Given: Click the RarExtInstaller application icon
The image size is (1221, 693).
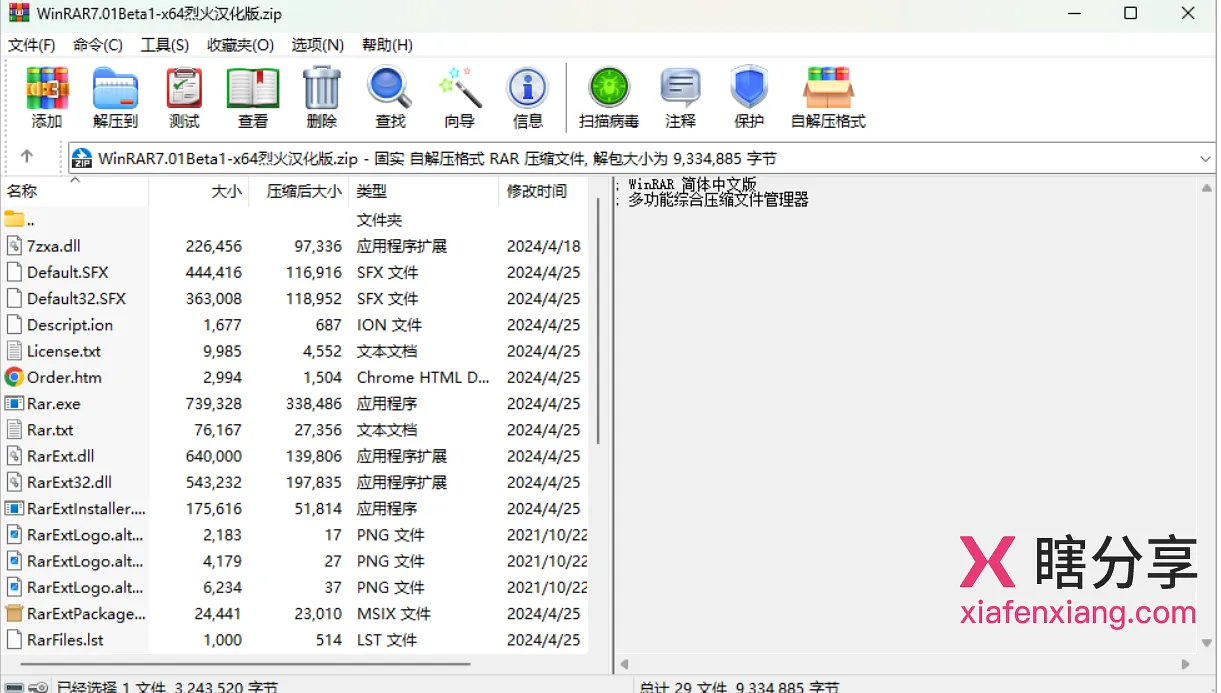Looking at the screenshot, I should pos(14,509).
